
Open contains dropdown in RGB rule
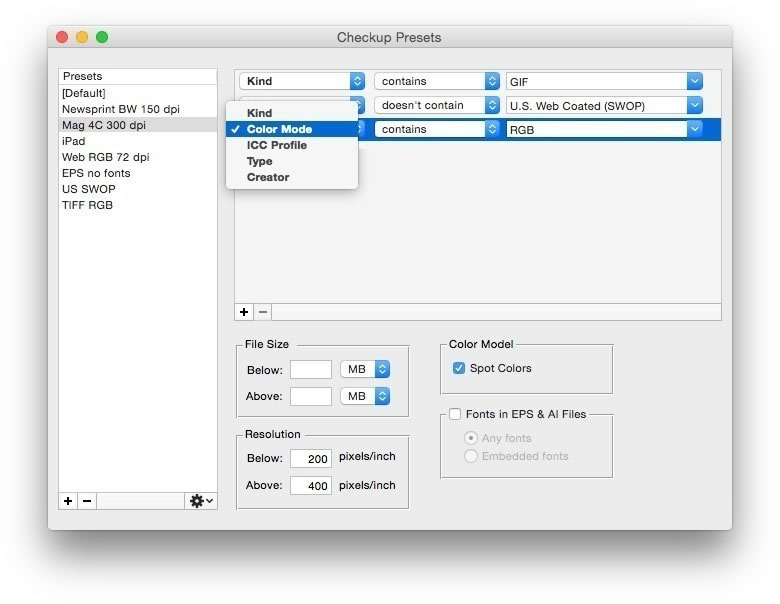pyautogui.click(x=437, y=129)
